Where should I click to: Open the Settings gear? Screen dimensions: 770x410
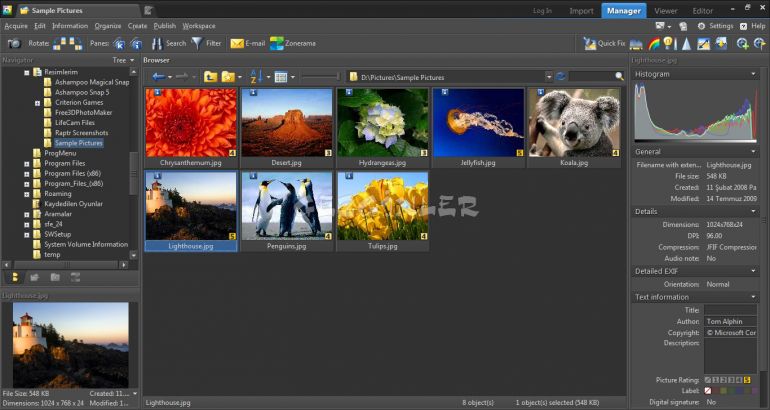(715, 26)
